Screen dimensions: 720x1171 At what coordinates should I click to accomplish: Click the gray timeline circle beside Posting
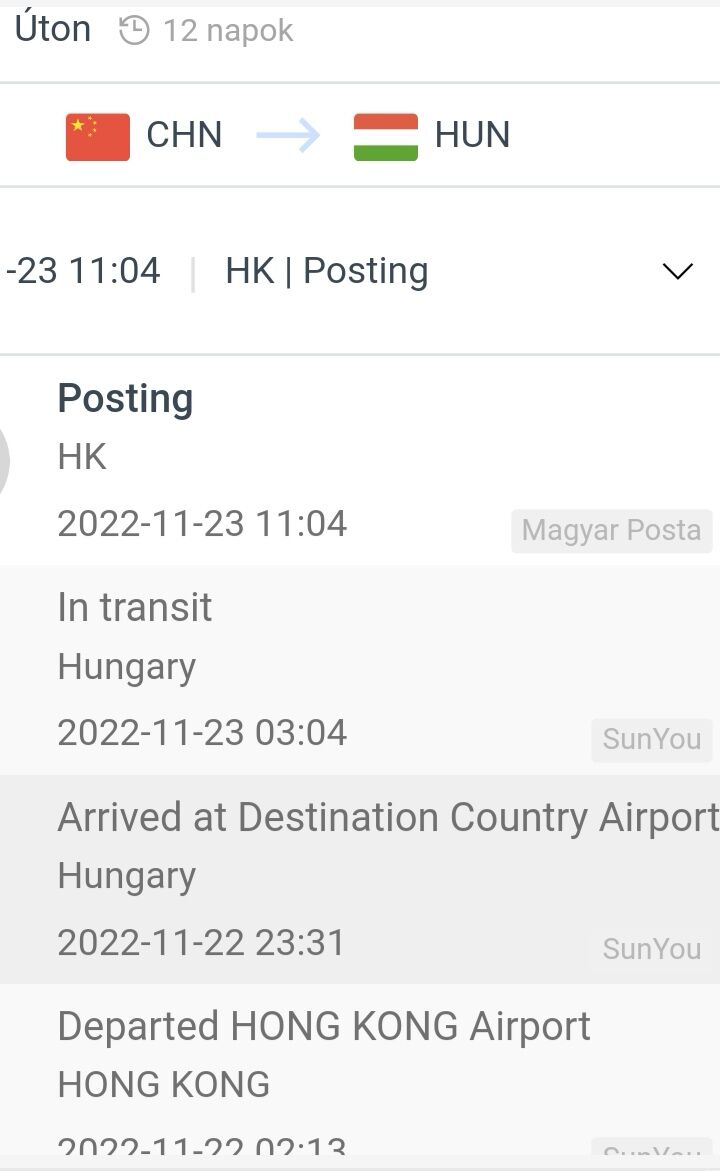coord(4,460)
